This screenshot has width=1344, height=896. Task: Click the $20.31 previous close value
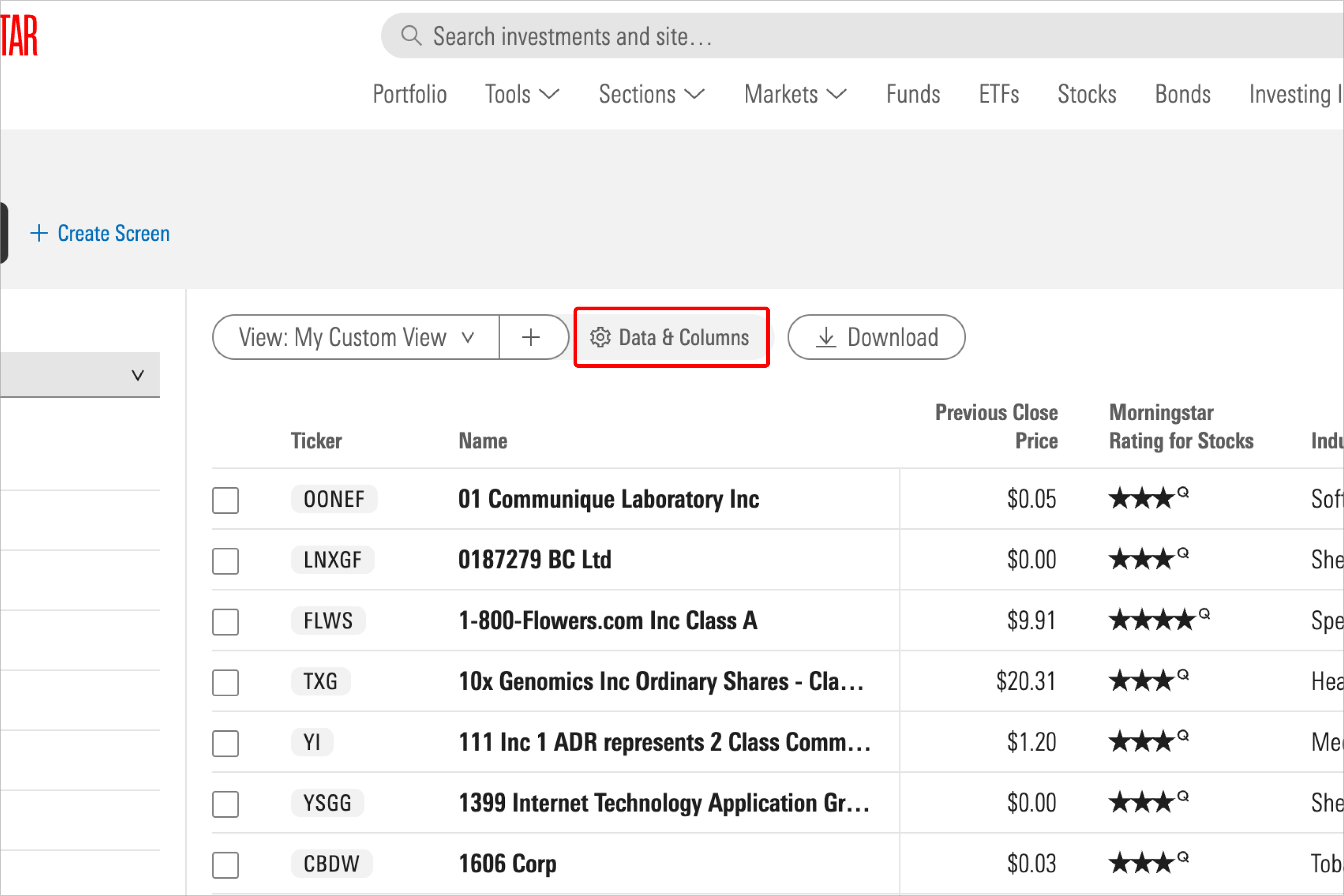pos(1025,681)
